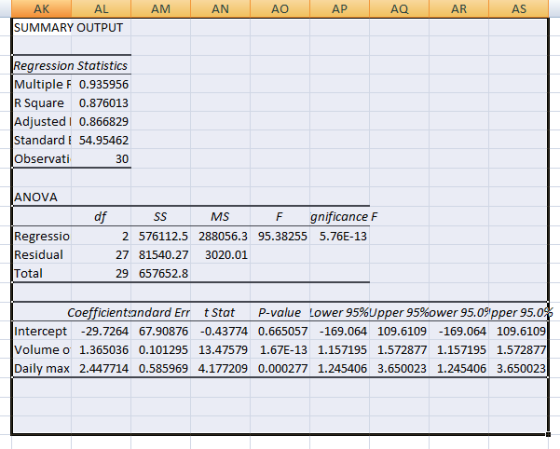Click the Significance F header cell
Screen dimensions: 560x449
click(x=340, y=216)
